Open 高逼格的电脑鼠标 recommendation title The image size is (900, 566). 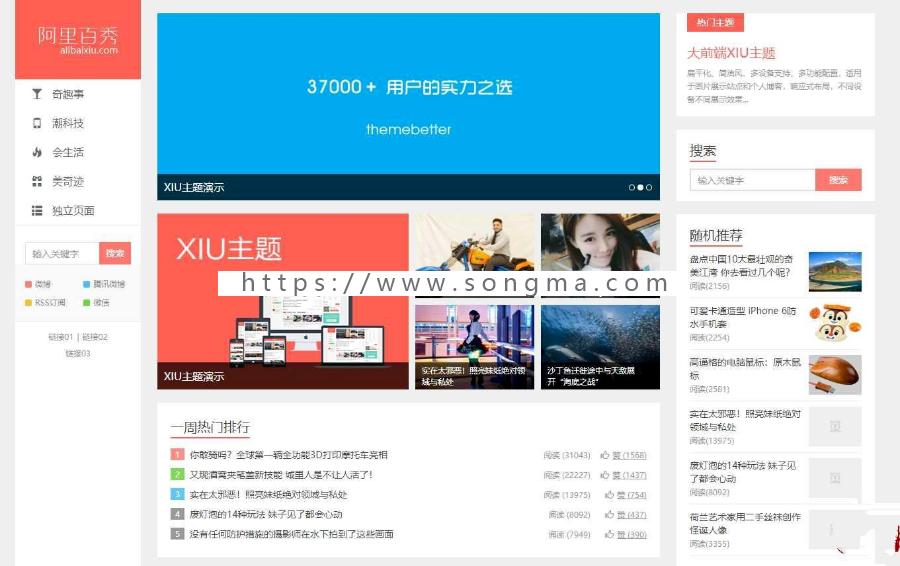pyautogui.click(x=745, y=369)
